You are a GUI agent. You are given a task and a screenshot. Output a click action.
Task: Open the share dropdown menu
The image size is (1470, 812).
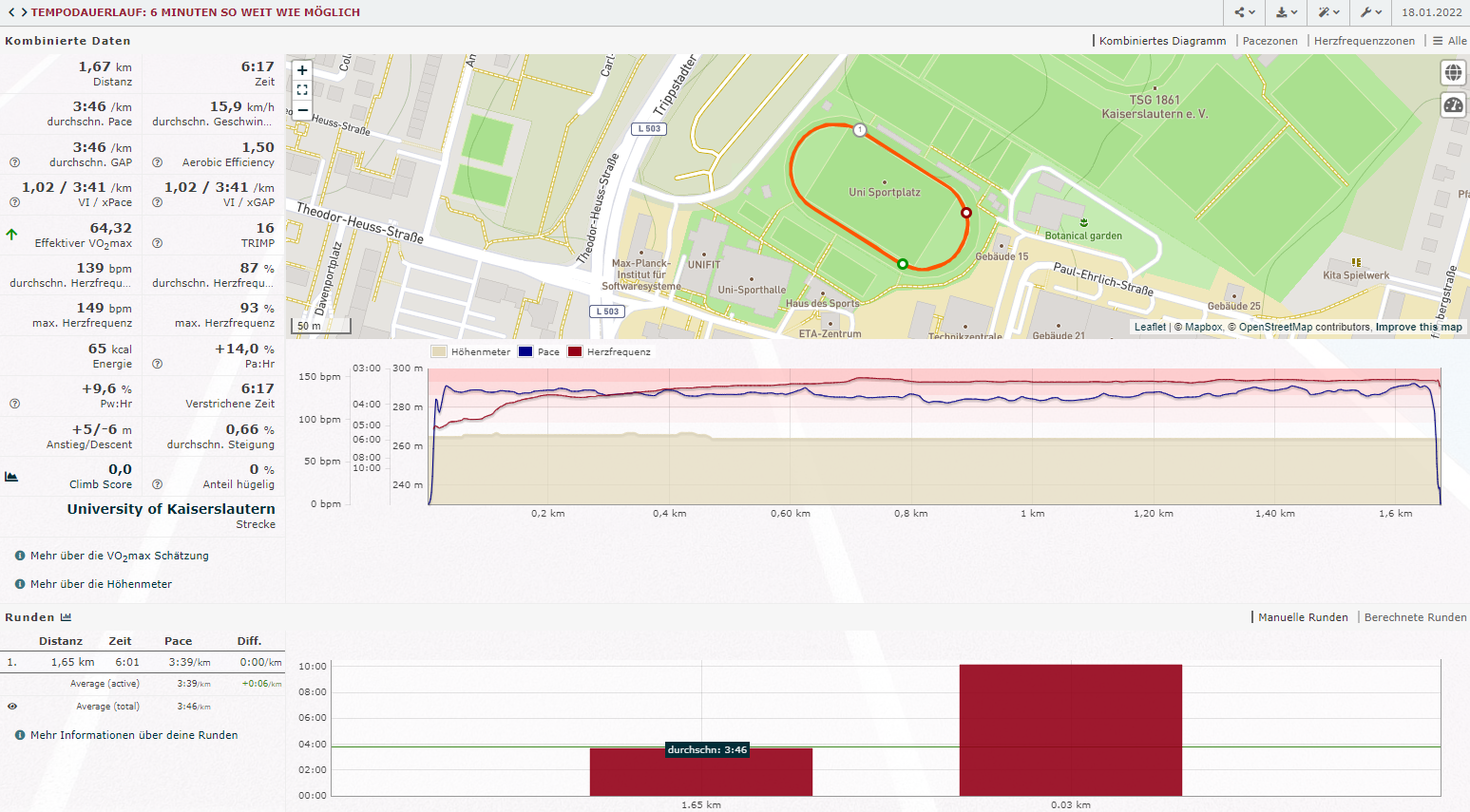click(x=1244, y=12)
